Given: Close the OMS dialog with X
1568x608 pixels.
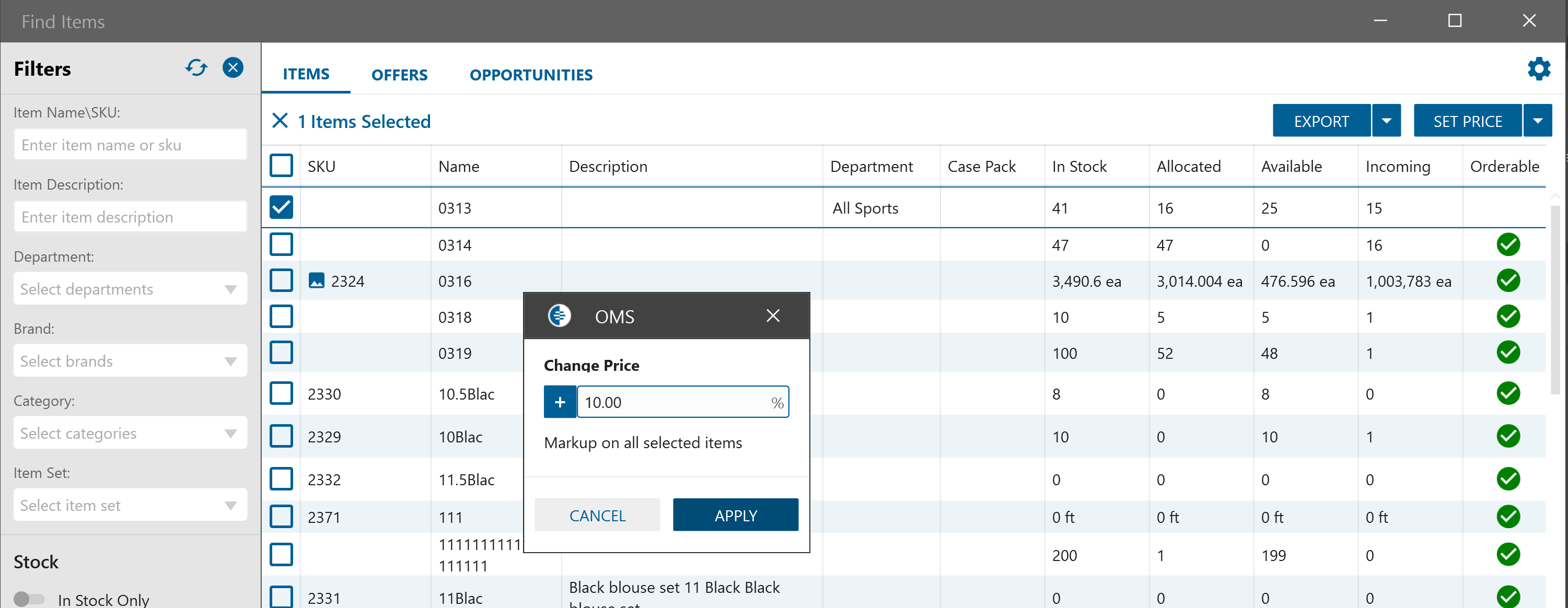Looking at the screenshot, I should coord(772,316).
